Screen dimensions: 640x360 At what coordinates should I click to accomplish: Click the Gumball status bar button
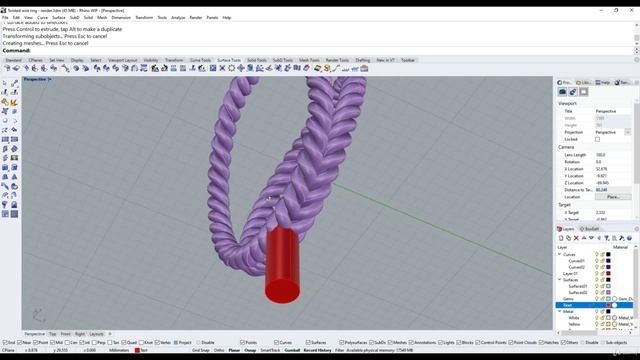292,350
